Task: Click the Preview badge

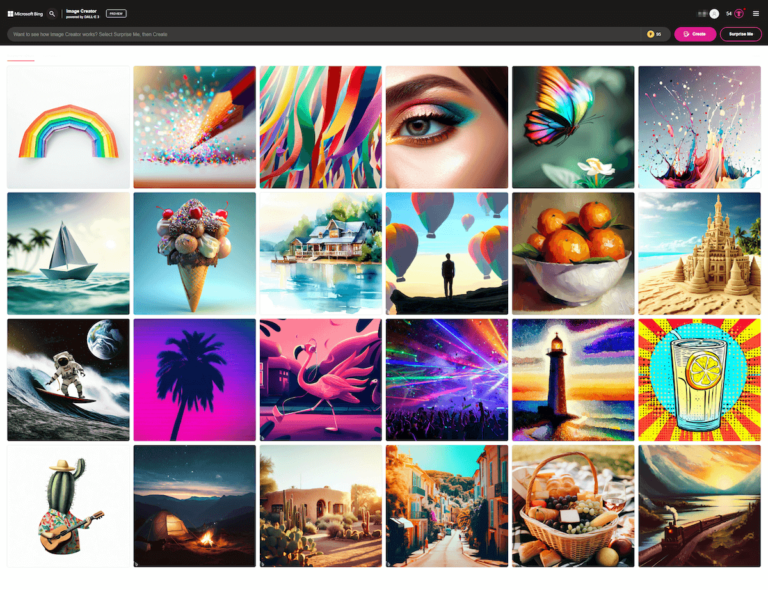Action: (116, 14)
